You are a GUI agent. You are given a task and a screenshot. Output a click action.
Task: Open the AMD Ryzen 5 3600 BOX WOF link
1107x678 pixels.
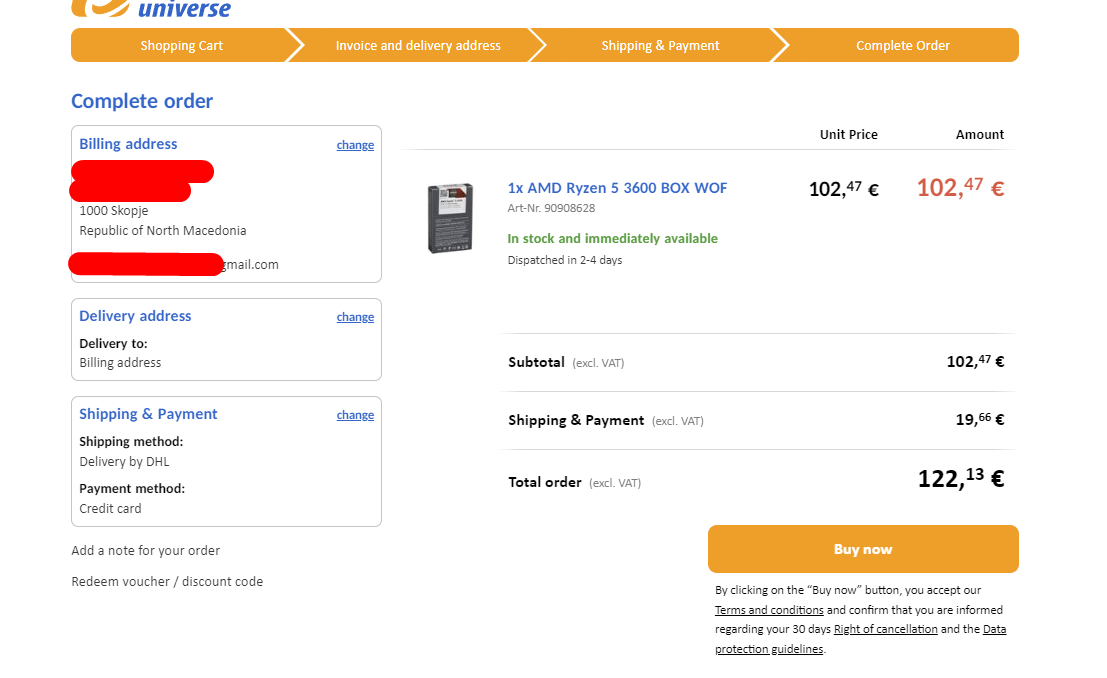click(617, 188)
